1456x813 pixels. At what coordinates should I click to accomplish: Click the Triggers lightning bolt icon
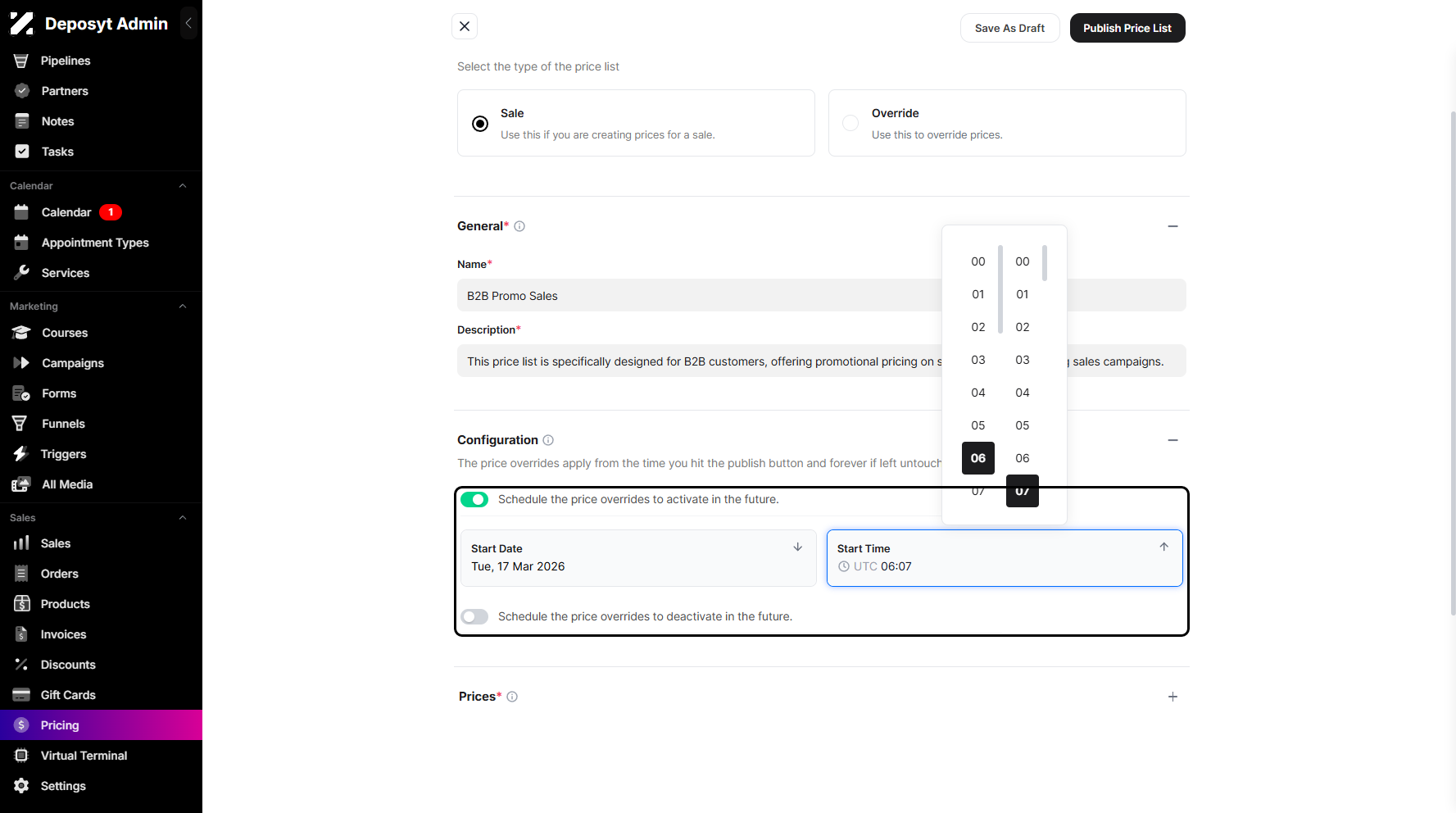(x=20, y=454)
